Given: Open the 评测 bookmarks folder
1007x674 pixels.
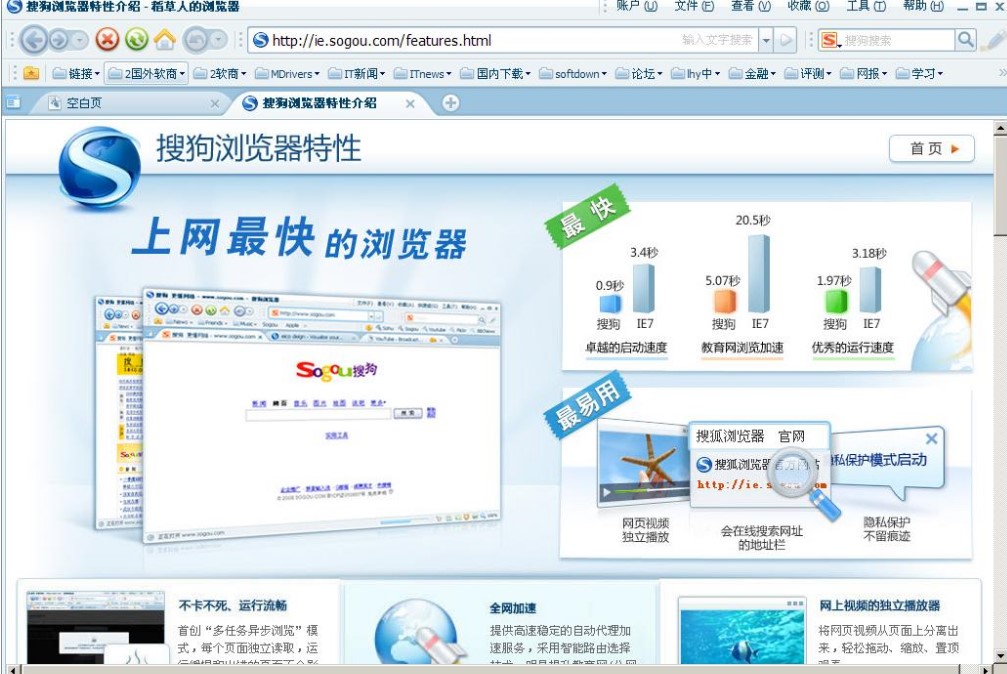Looking at the screenshot, I should click(x=808, y=74).
